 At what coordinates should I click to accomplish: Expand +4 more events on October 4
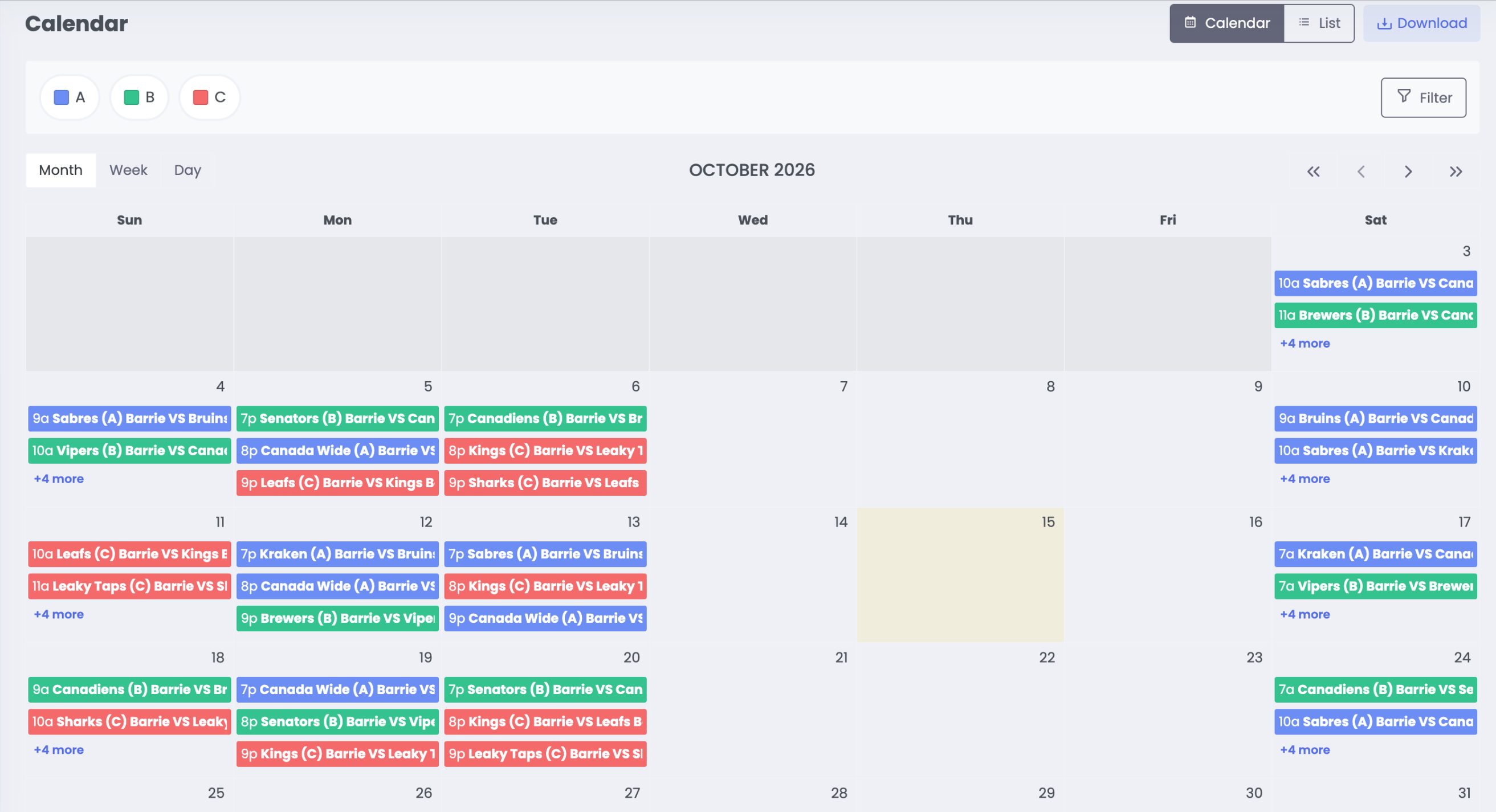pos(59,479)
